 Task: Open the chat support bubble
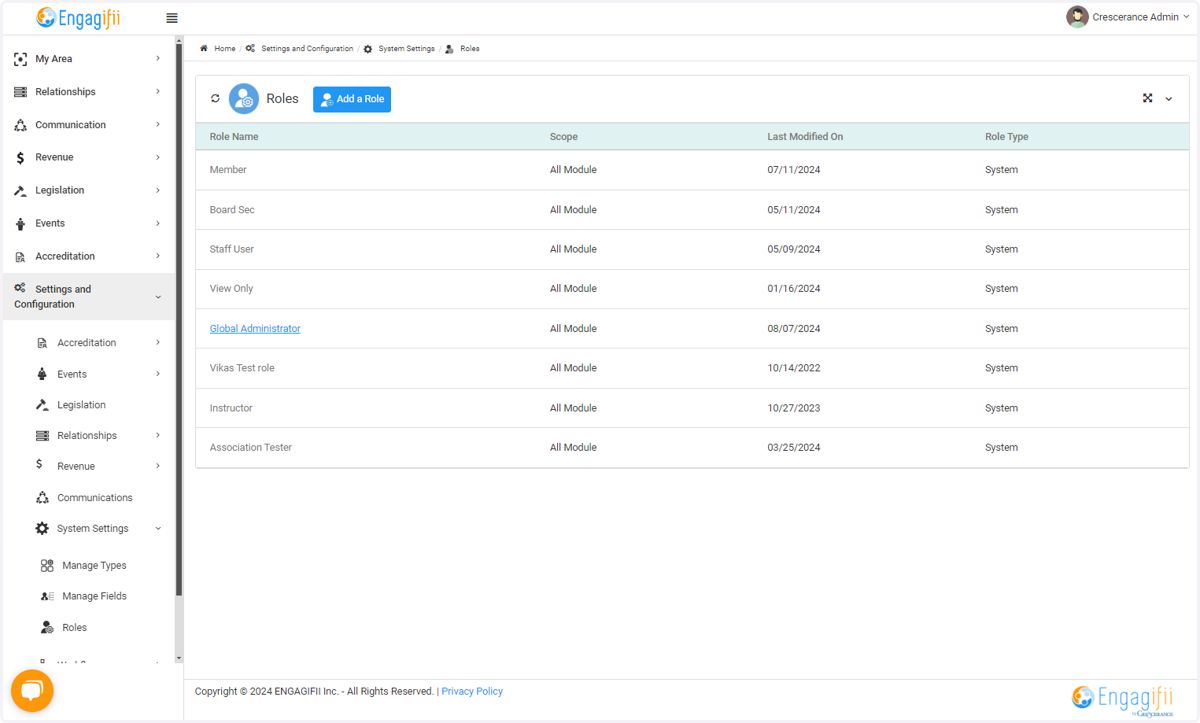tap(32, 691)
